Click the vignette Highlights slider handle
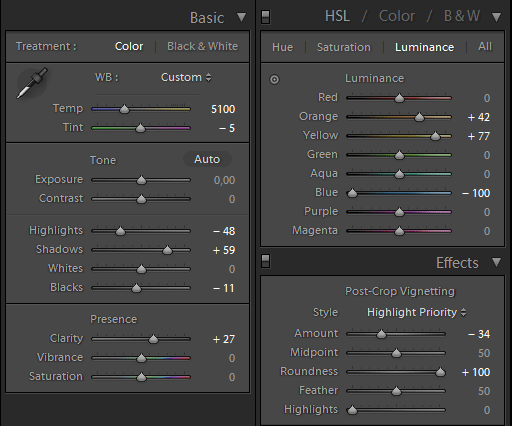The image size is (512, 426). pos(352,410)
